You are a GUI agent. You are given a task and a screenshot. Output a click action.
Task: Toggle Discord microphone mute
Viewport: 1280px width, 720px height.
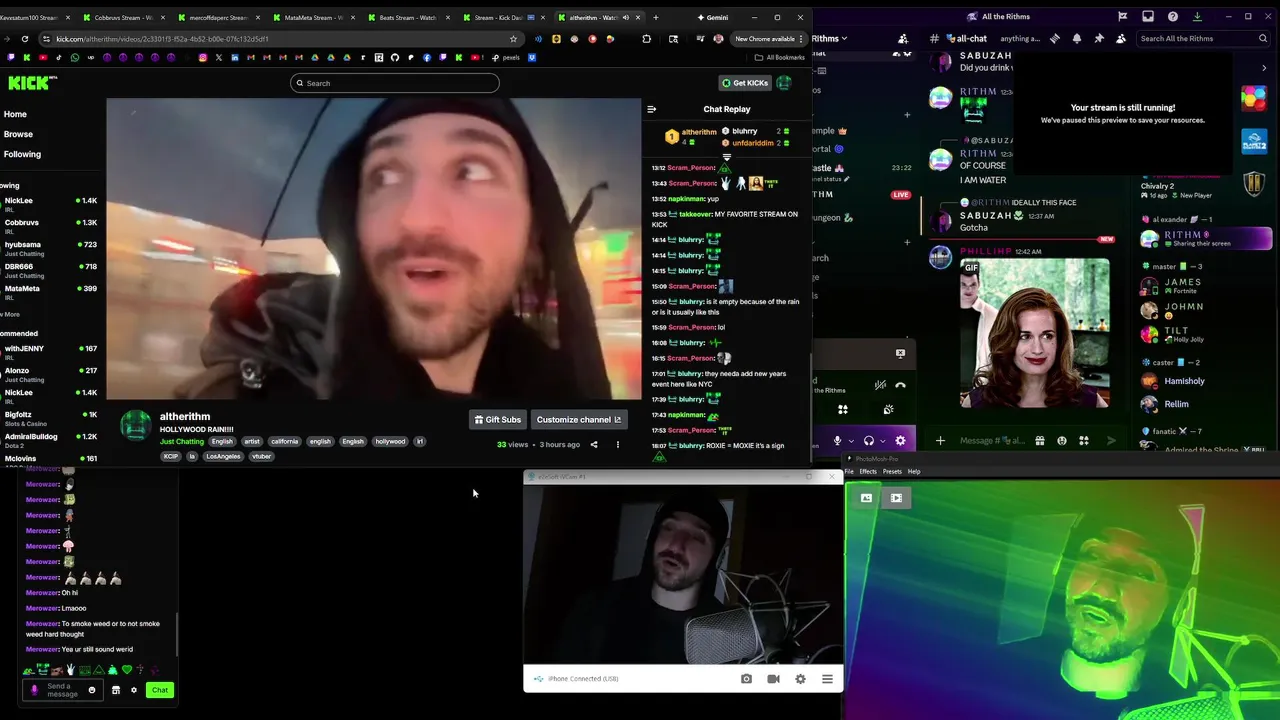838,441
